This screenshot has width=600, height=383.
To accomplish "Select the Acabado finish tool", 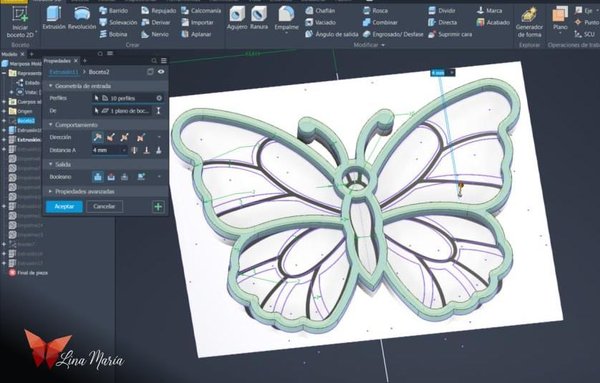I will coord(493,23).
